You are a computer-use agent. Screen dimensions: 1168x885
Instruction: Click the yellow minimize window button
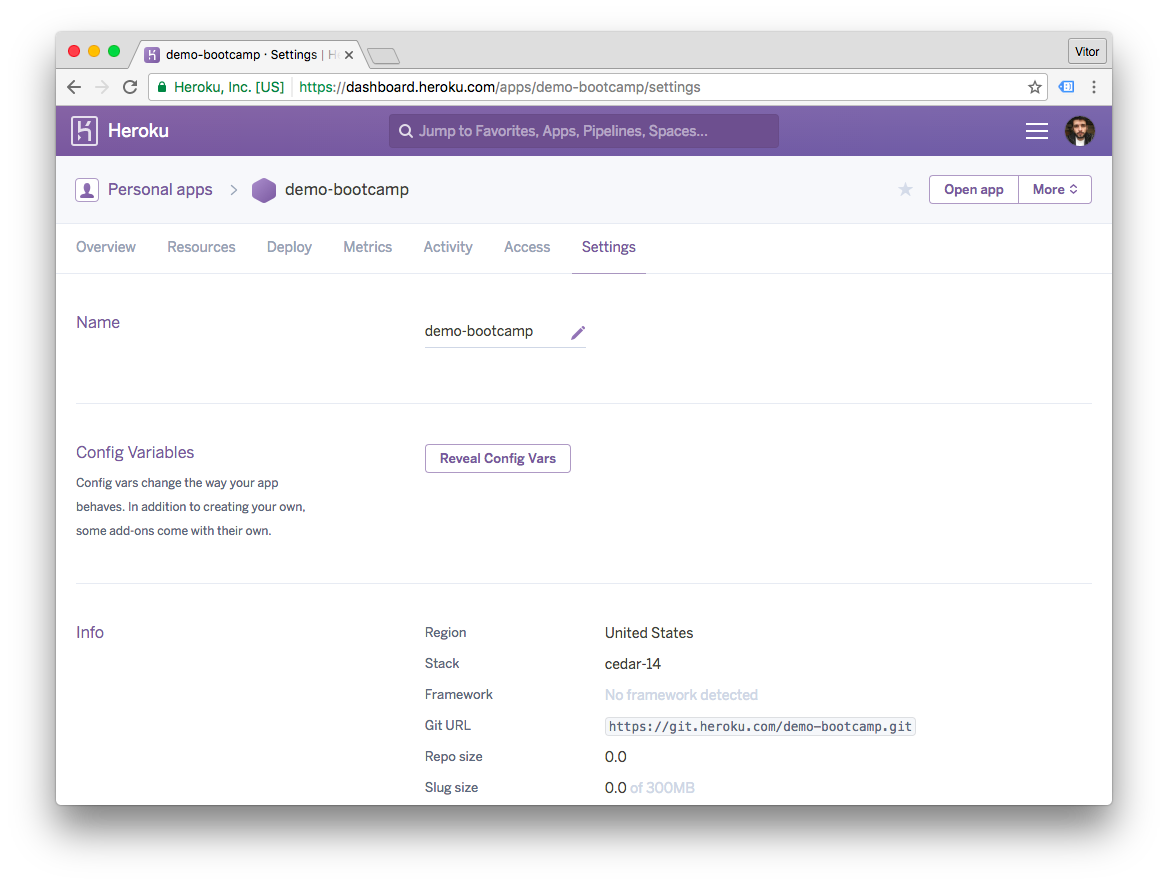pyautogui.click(x=94, y=51)
